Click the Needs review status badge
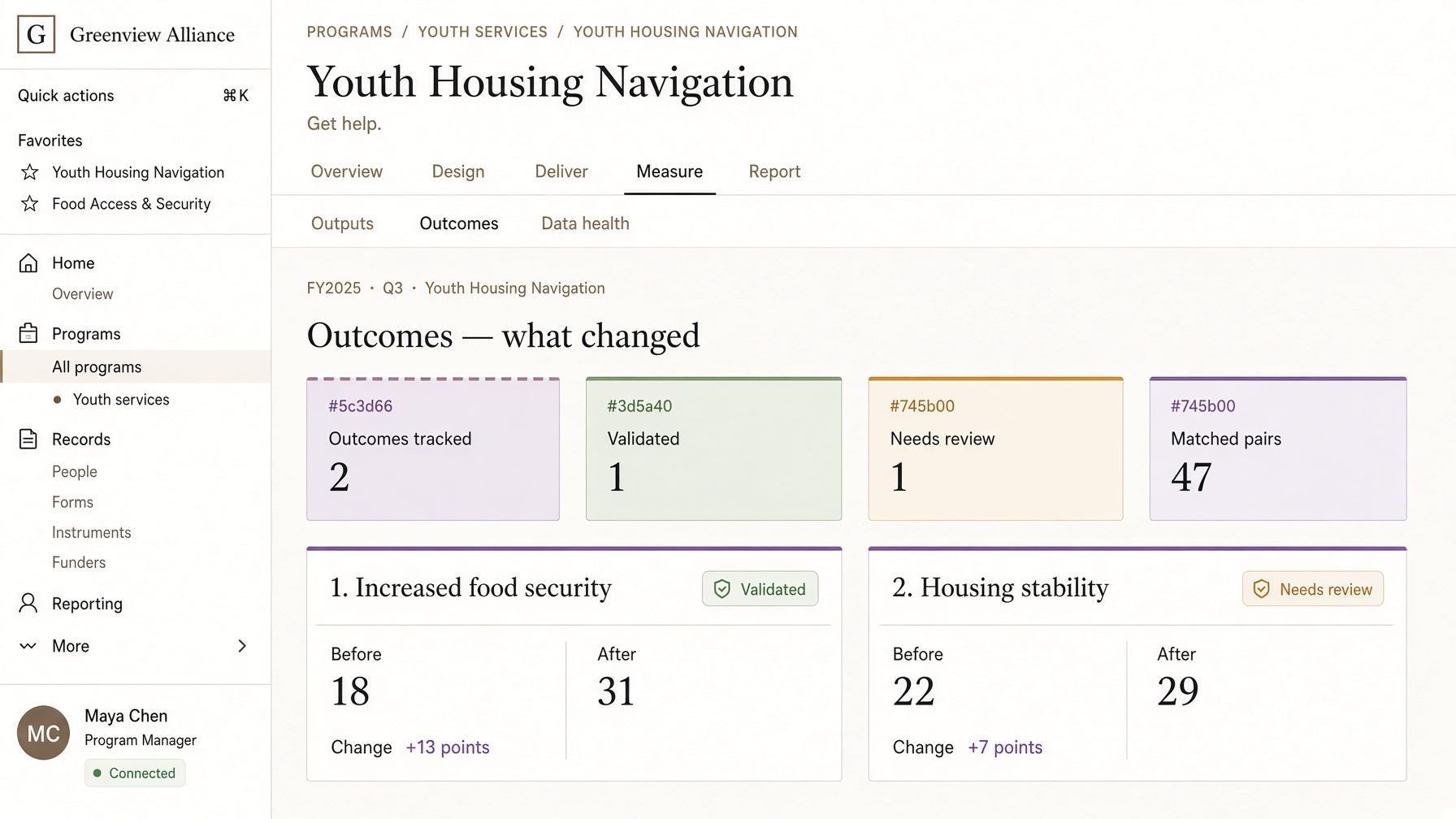The width and height of the screenshot is (1456, 819). [x=1312, y=589]
